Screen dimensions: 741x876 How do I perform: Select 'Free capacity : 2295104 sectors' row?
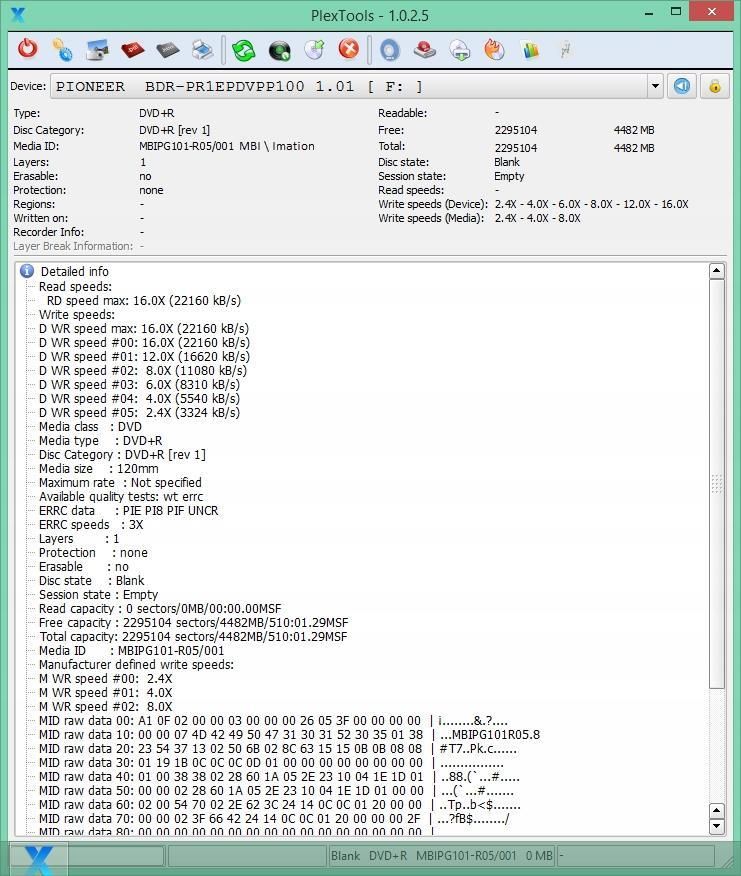point(193,622)
